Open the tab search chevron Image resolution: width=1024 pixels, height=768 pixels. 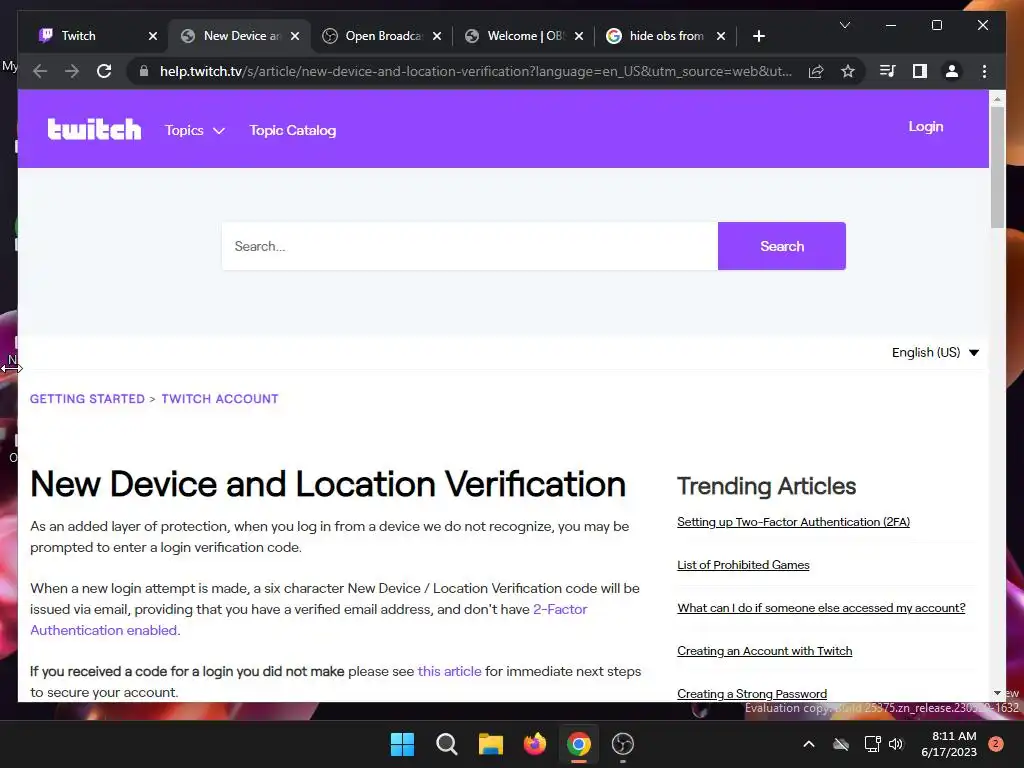point(844,25)
